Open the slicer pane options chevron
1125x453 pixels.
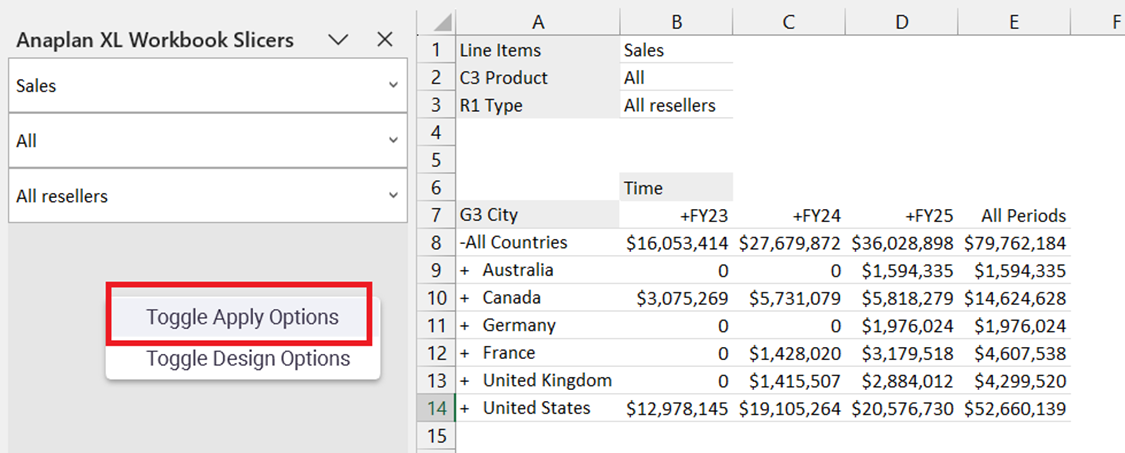tap(339, 39)
